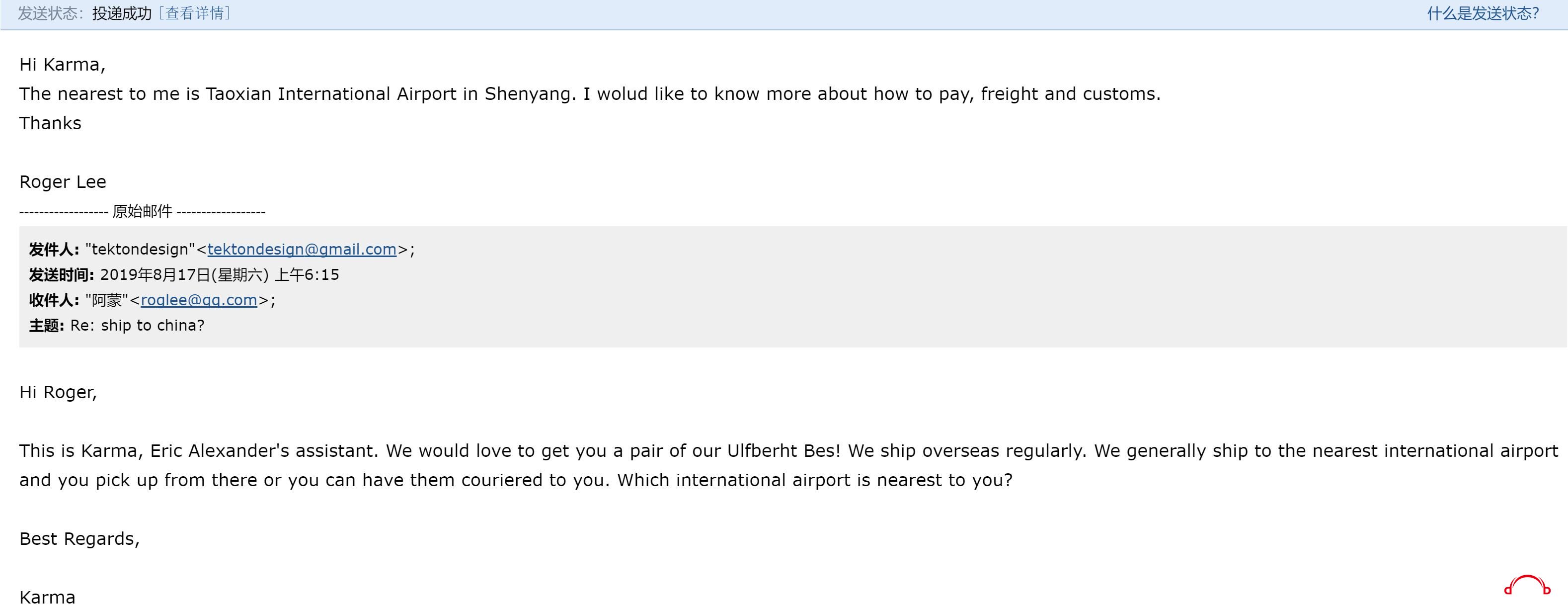Click the Roger Lee signature
Viewport: 1568px width, 607px height.
coord(63,181)
